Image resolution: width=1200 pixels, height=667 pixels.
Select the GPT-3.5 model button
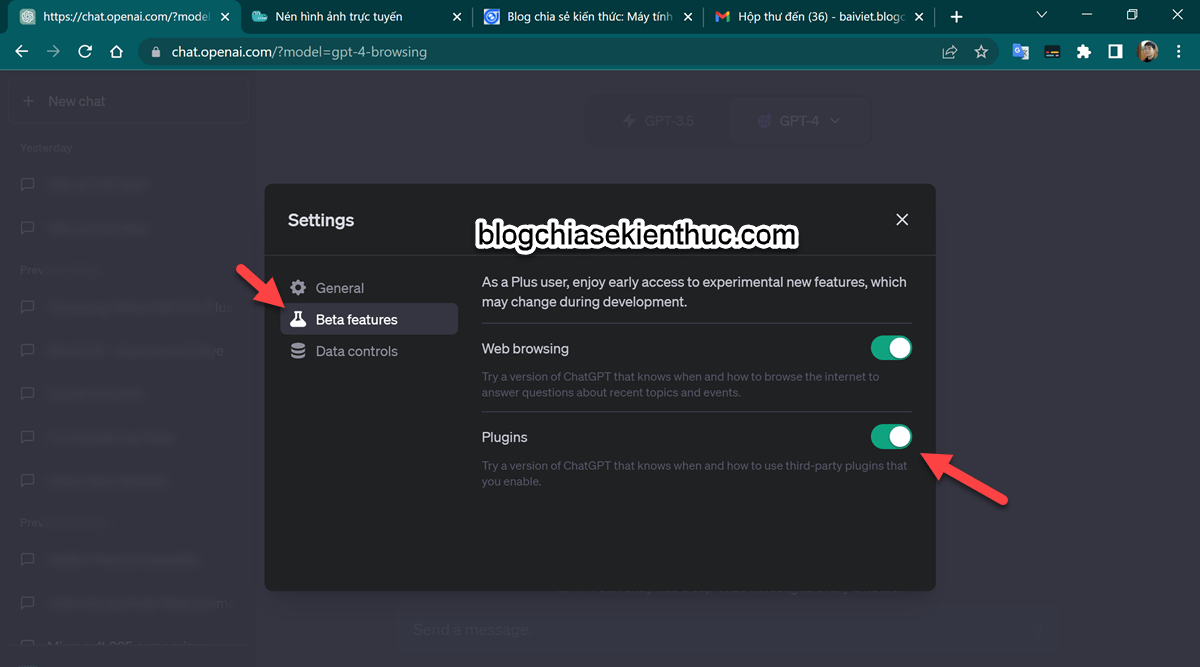pyautogui.click(x=658, y=121)
